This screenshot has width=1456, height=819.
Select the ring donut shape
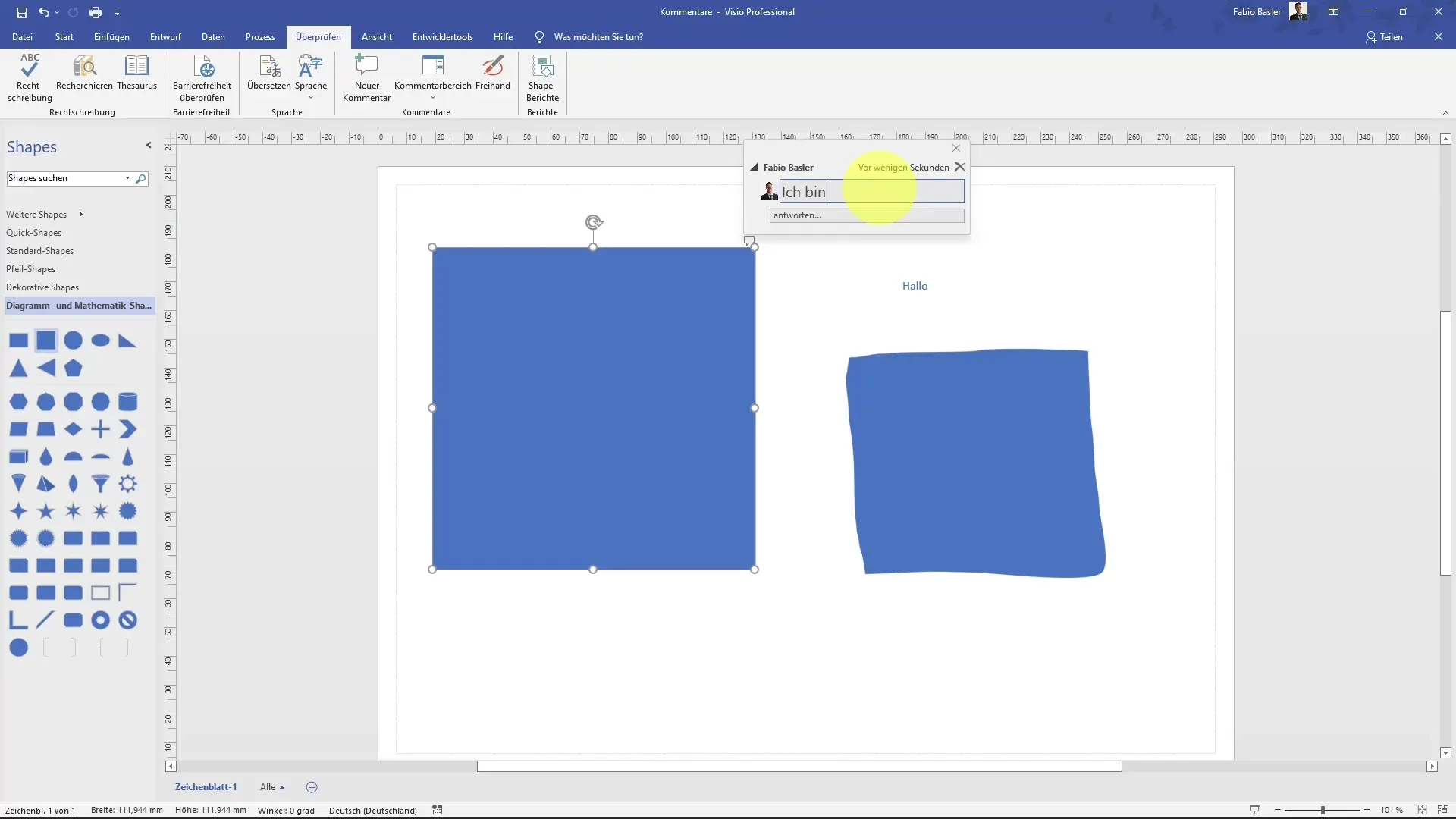coord(100,620)
